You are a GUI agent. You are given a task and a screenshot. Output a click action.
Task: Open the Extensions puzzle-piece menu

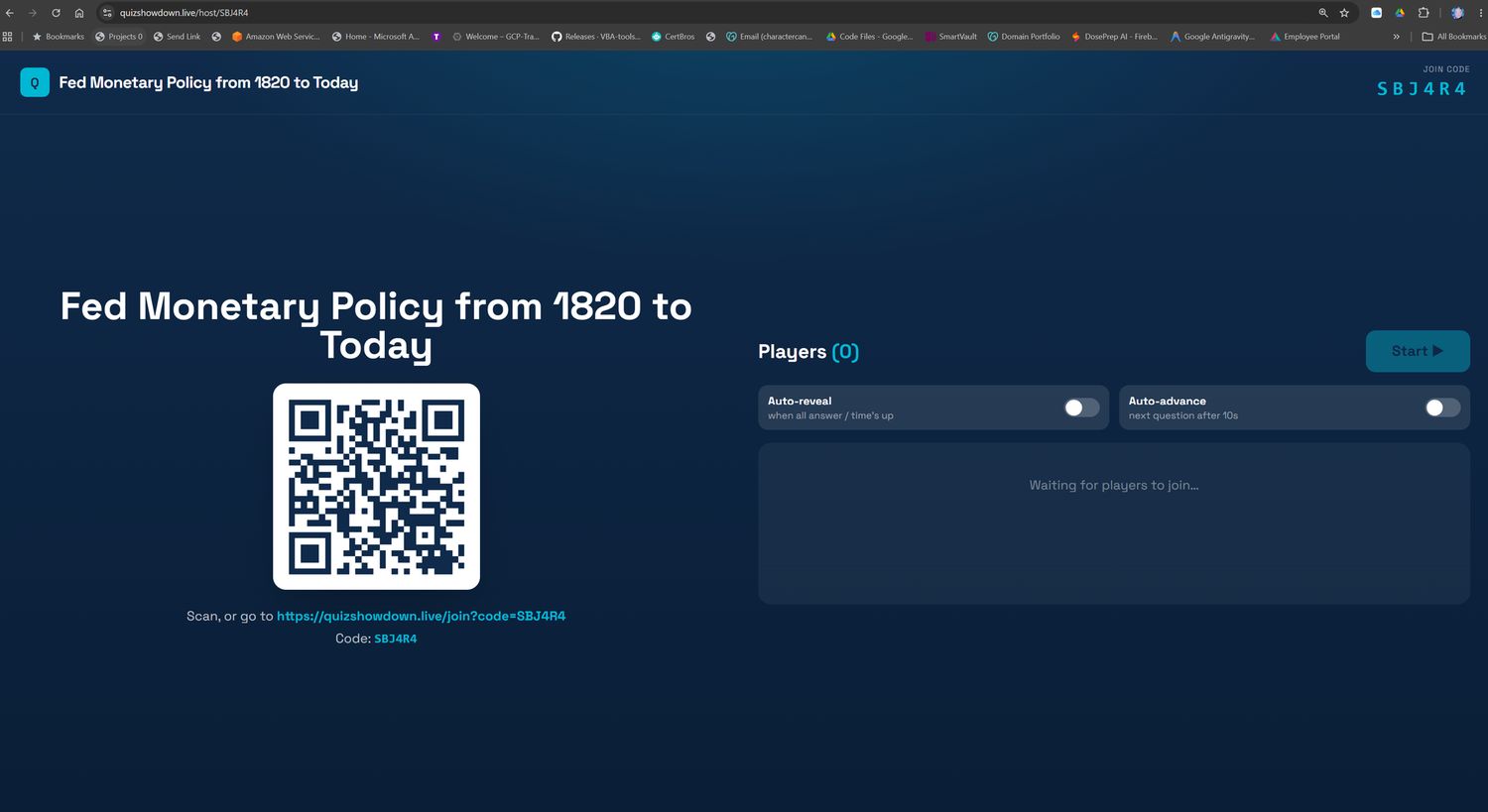1424,13
